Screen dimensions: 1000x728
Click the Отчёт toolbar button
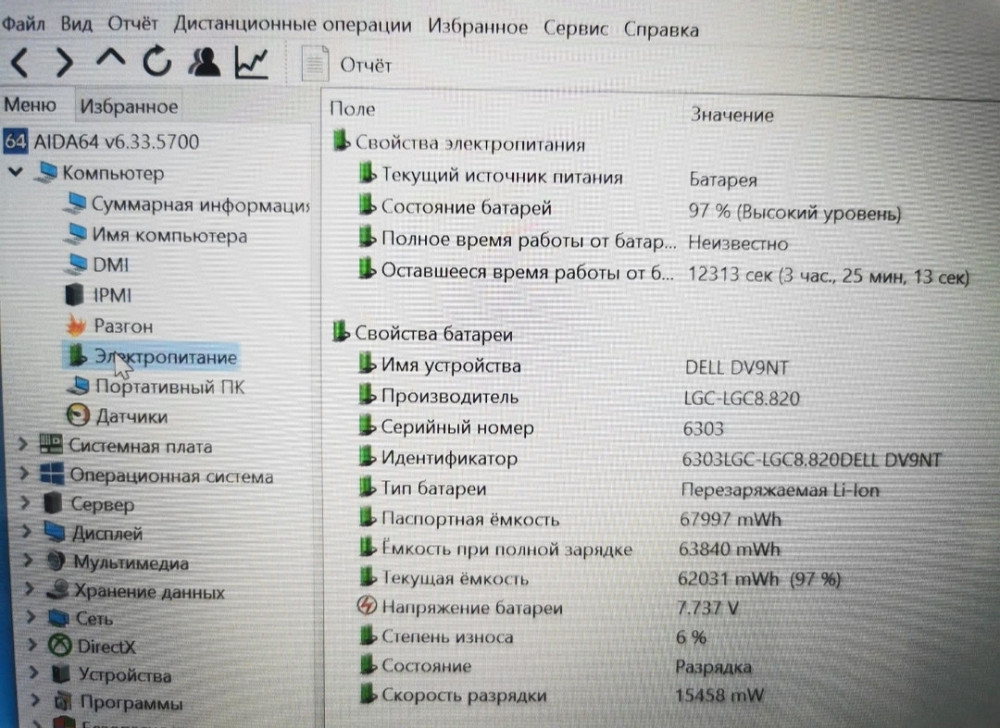[345, 64]
